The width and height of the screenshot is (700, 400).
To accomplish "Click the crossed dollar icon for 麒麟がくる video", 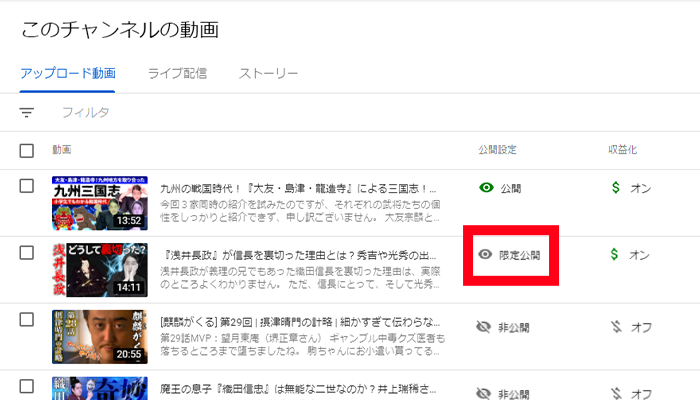I will pos(617,327).
